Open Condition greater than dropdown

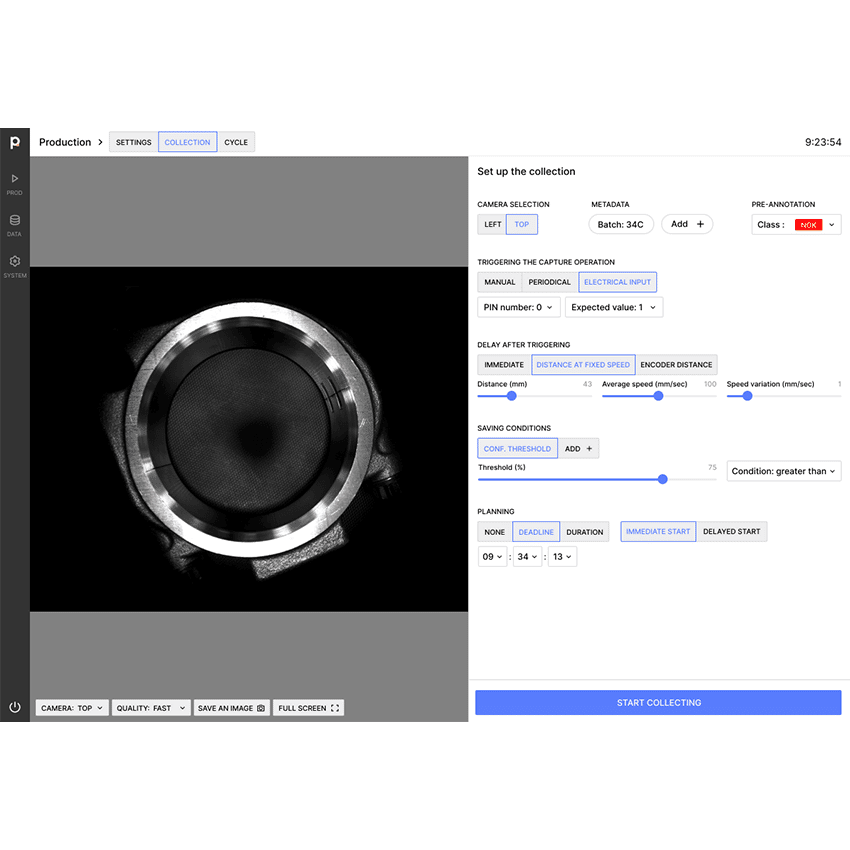(784, 471)
